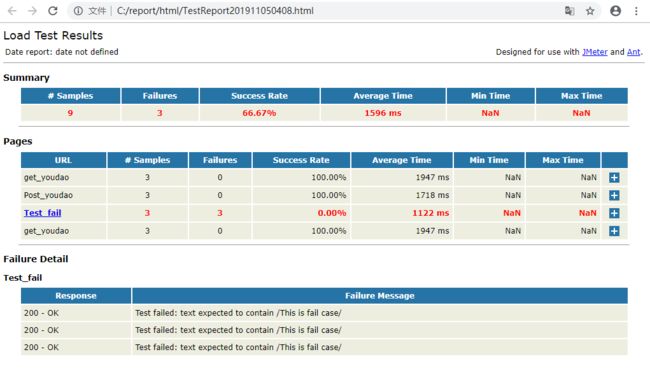Open the Ant link
The height and width of the screenshot is (380, 650).
click(x=633, y=52)
